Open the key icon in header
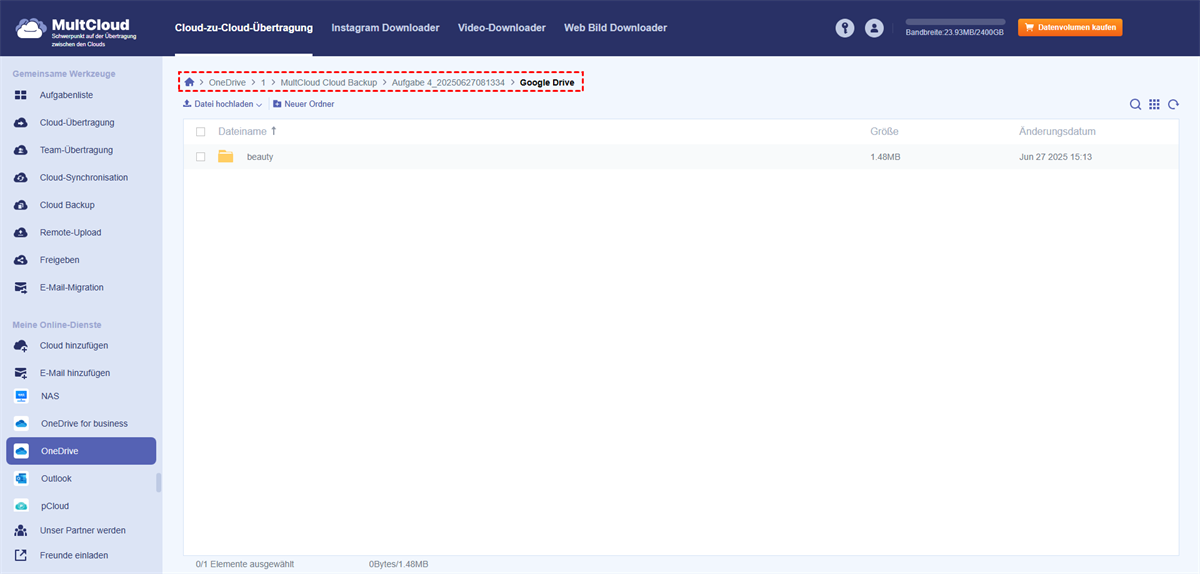The height and width of the screenshot is (574, 1200). [845, 28]
